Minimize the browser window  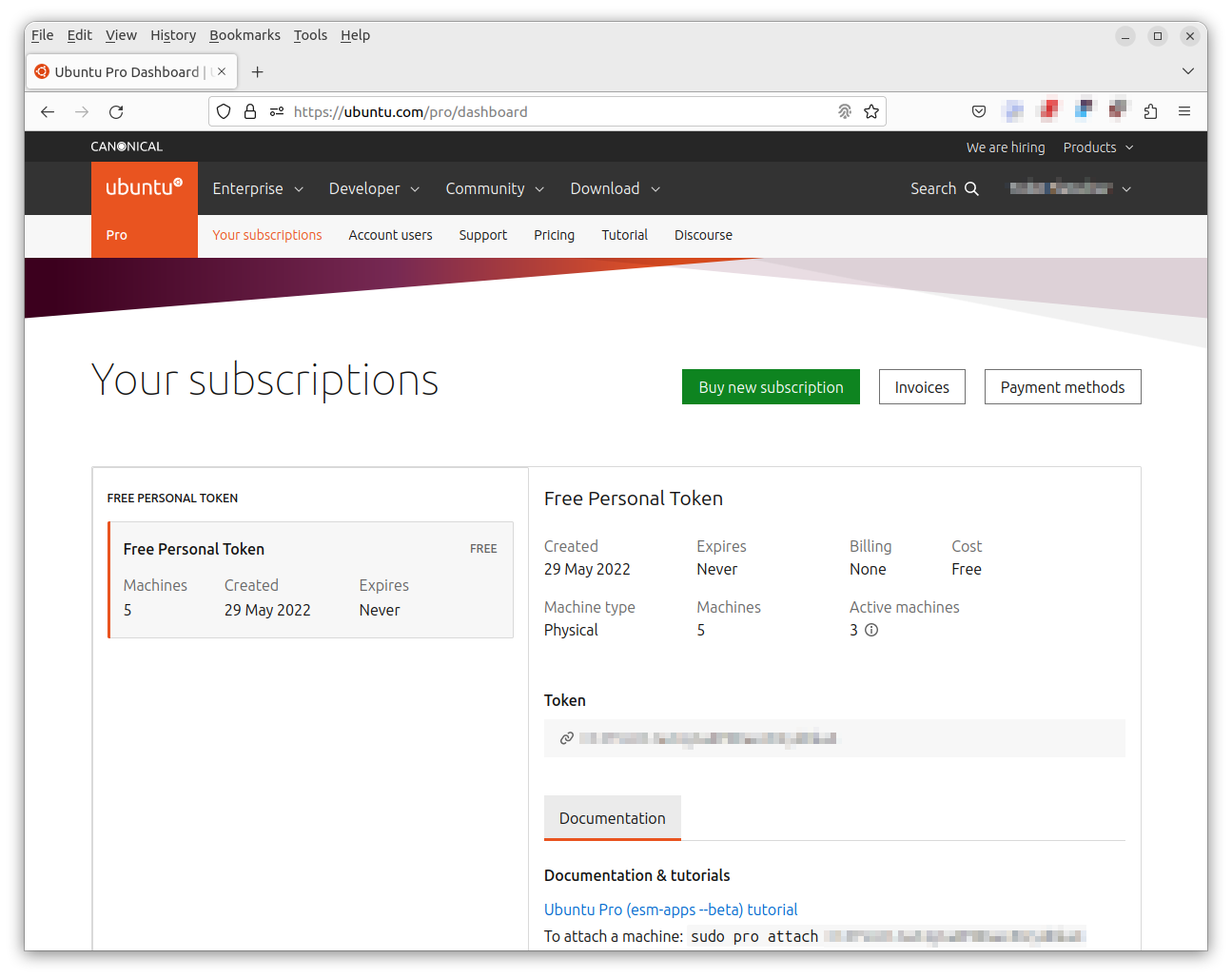(x=1125, y=36)
